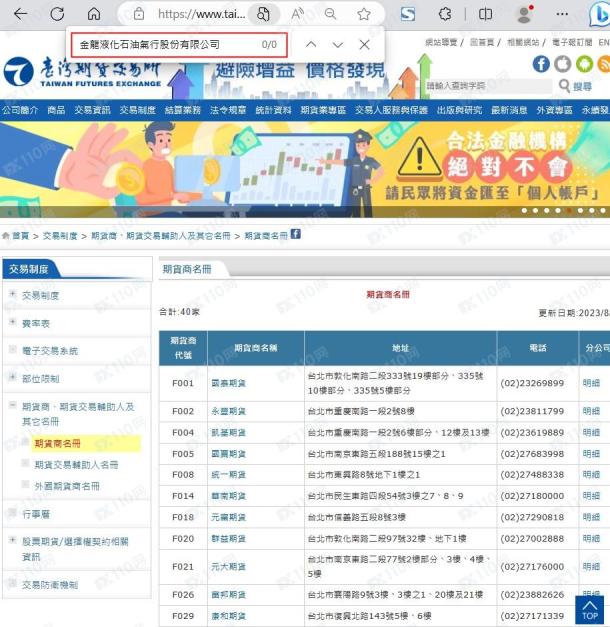Select the highlighted orange banner carousel dot
Screen dimensions: 610x627
[569, 210]
